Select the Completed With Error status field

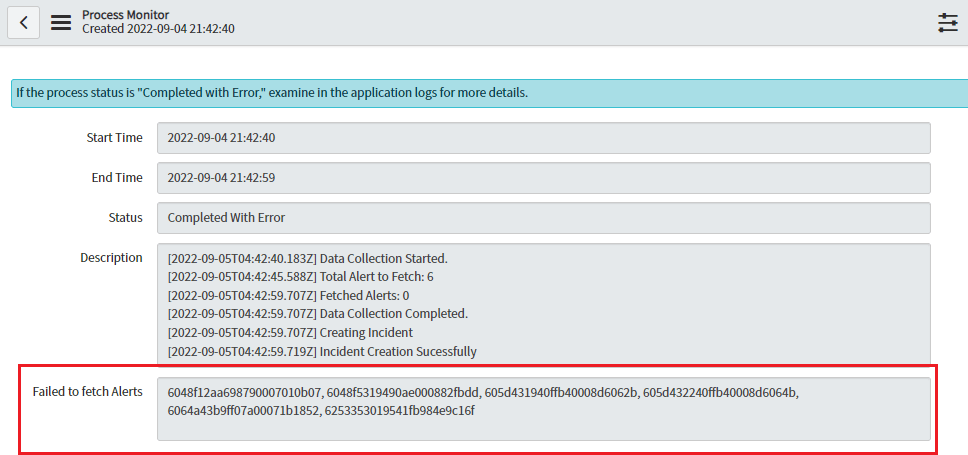[543, 218]
